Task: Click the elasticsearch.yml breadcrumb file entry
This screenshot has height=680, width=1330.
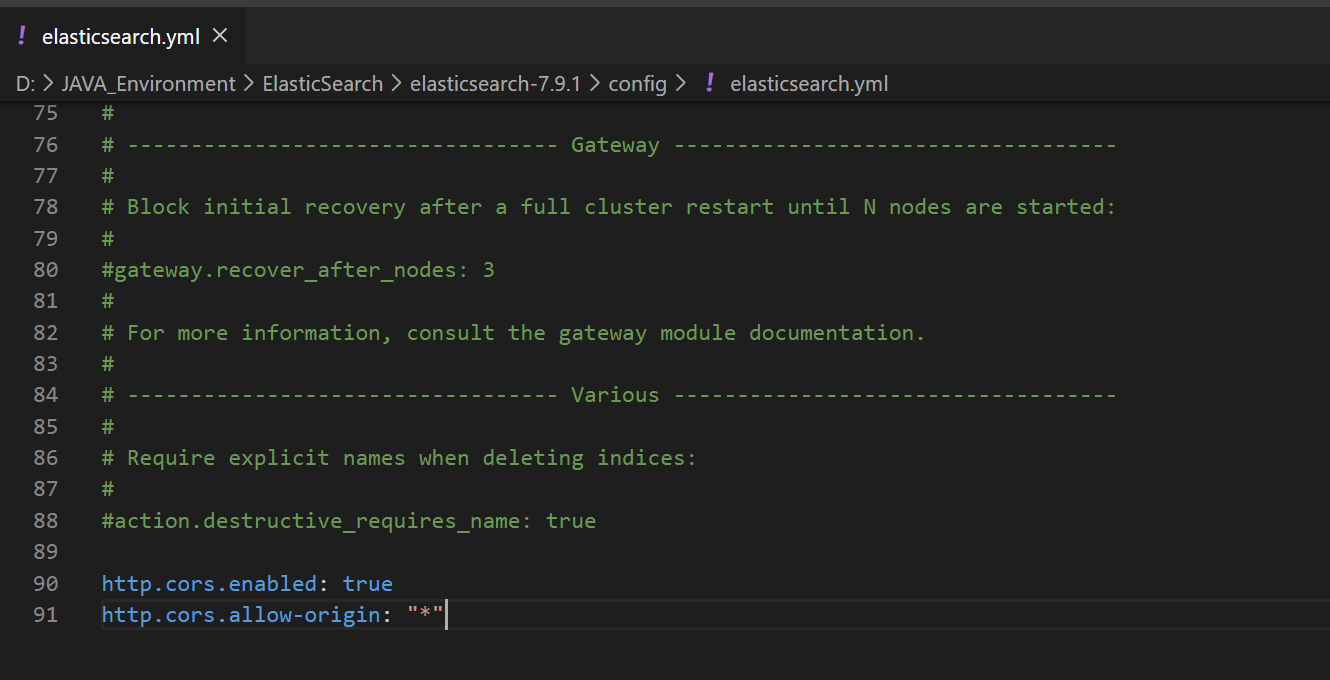Action: [809, 84]
